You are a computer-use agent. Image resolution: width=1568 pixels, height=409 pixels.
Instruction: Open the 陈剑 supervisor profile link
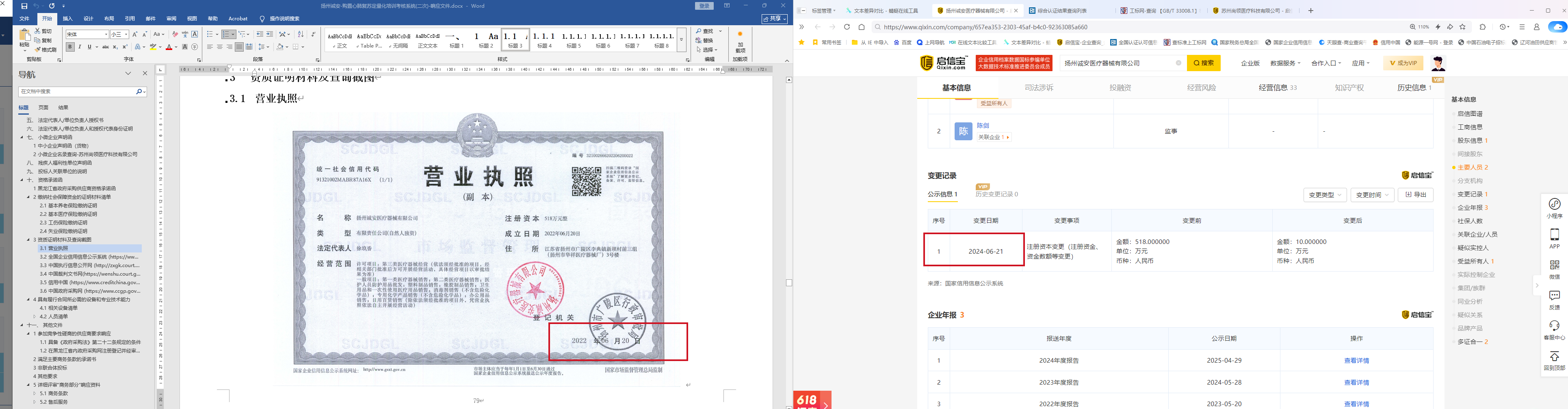click(982, 126)
